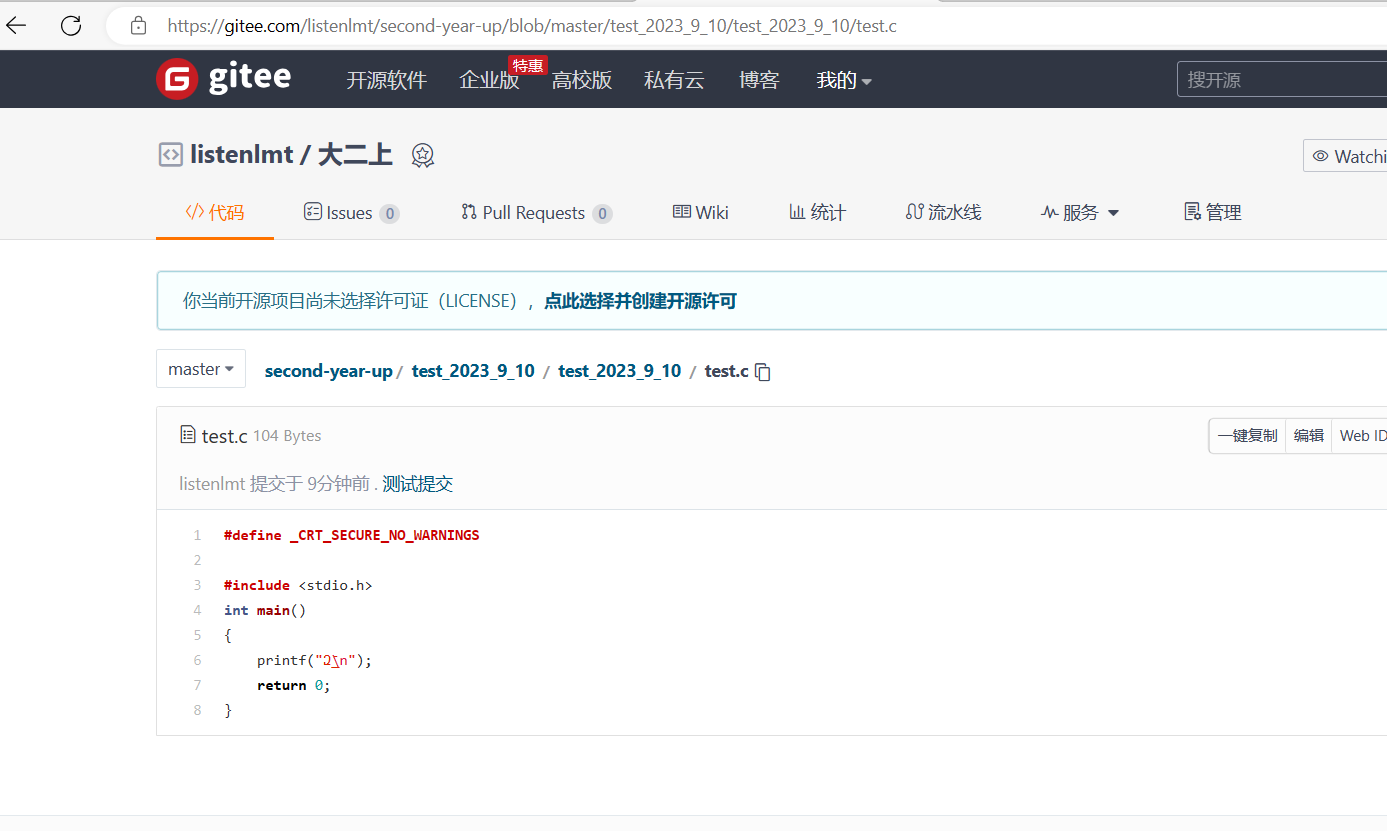Open the 流水线 tab
1387x831 pixels.
pos(943,212)
